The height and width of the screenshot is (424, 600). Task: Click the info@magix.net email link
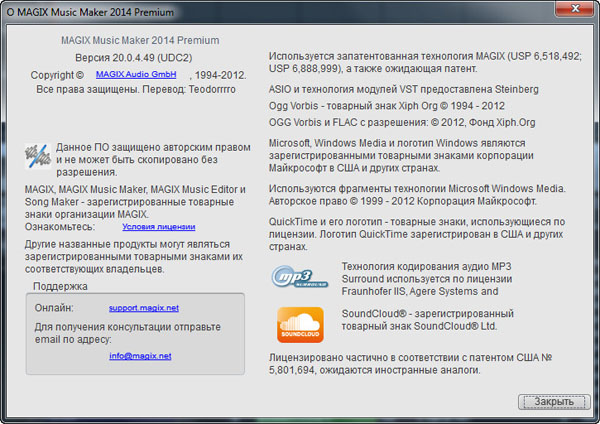[x=140, y=356]
